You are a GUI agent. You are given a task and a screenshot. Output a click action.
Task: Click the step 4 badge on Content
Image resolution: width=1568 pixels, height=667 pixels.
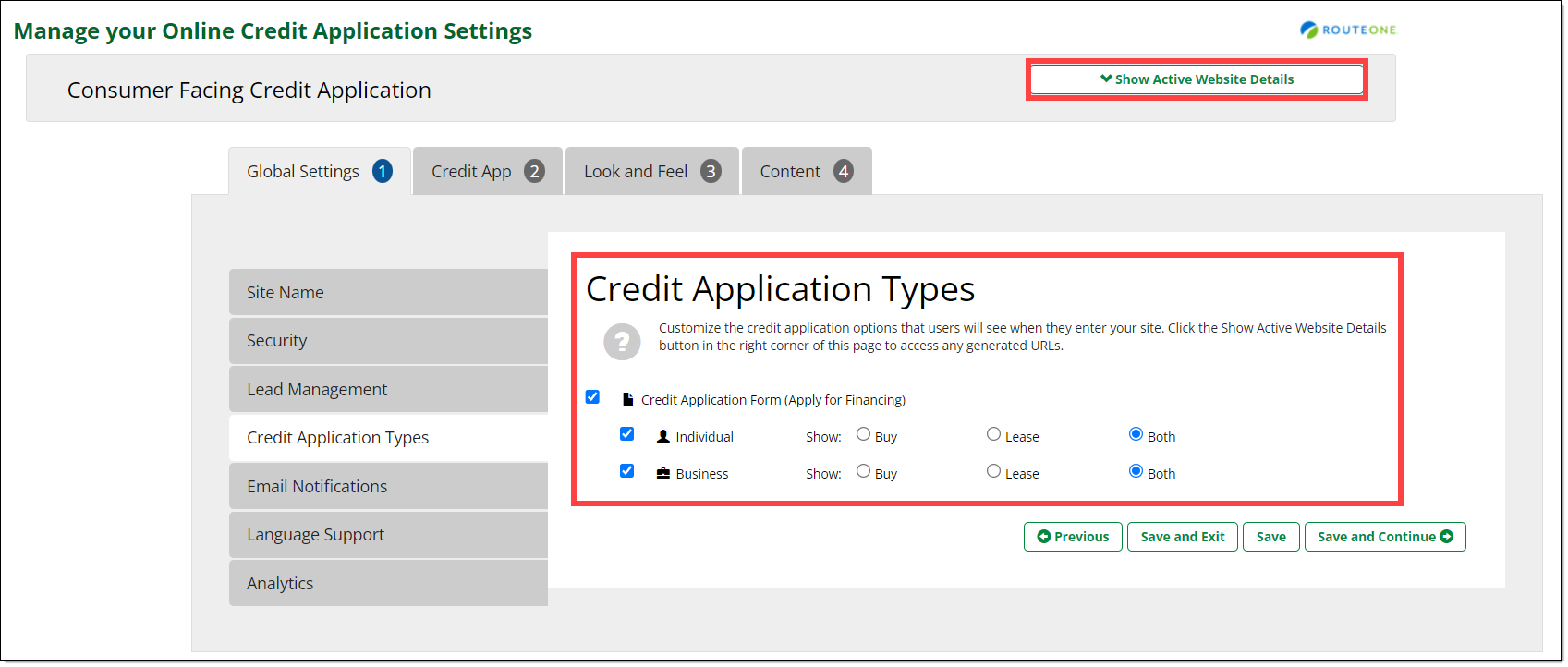click(843, 172)
